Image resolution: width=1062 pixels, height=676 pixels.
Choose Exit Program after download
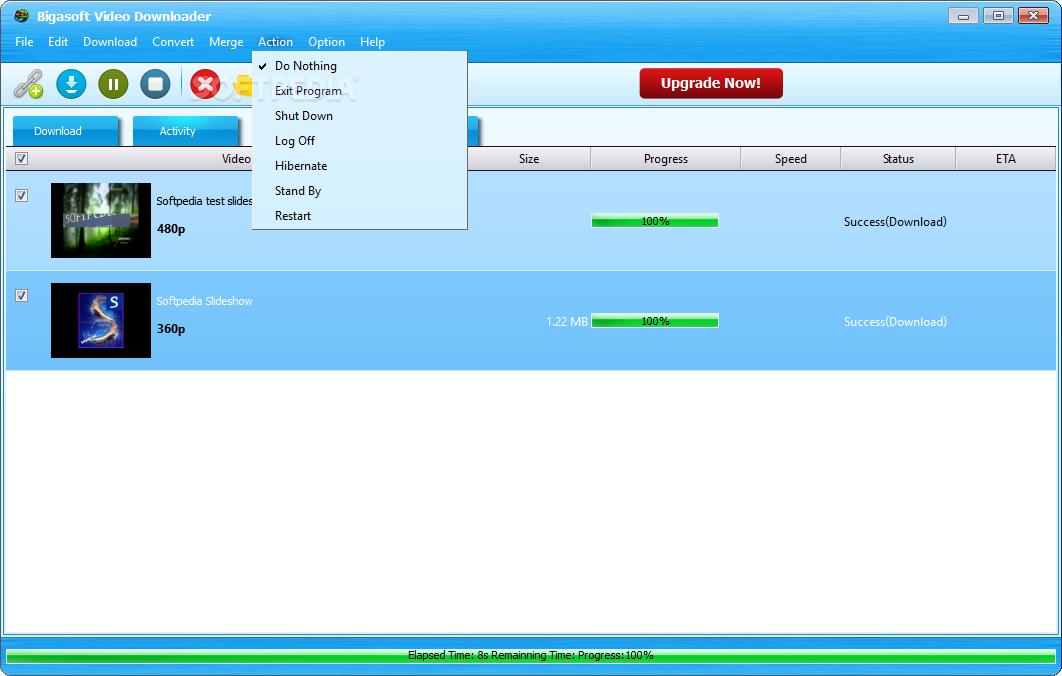(360, 91)
